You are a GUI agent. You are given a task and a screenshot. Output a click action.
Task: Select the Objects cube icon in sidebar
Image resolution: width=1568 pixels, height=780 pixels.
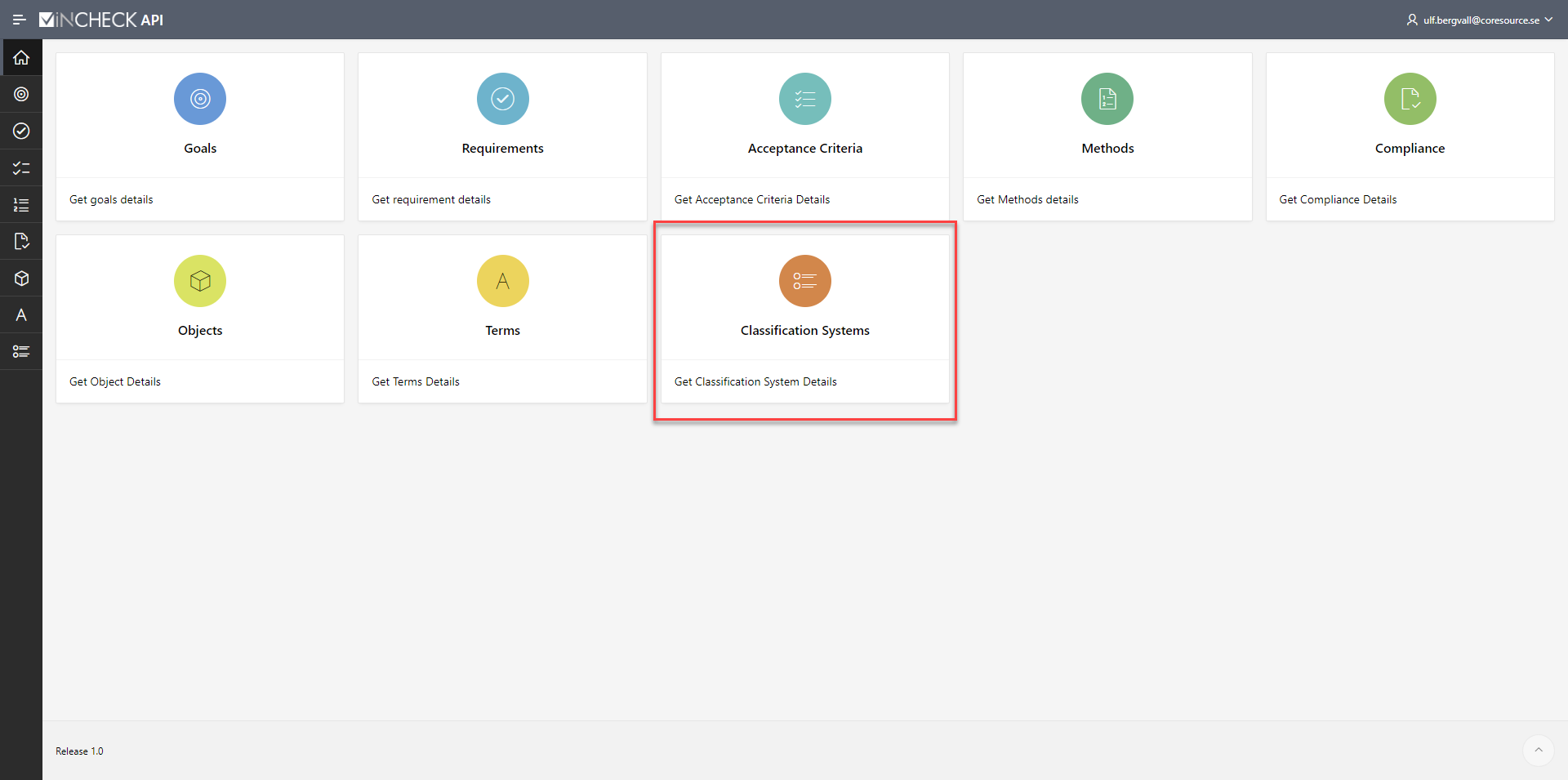[21, 279]
